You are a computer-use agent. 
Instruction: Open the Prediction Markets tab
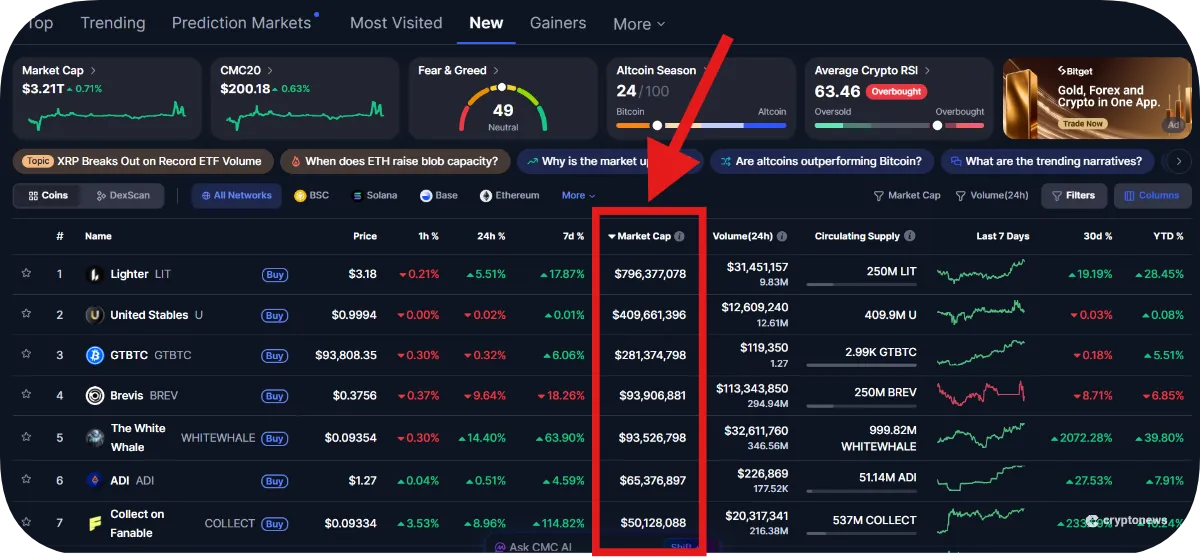pos(242,23)
